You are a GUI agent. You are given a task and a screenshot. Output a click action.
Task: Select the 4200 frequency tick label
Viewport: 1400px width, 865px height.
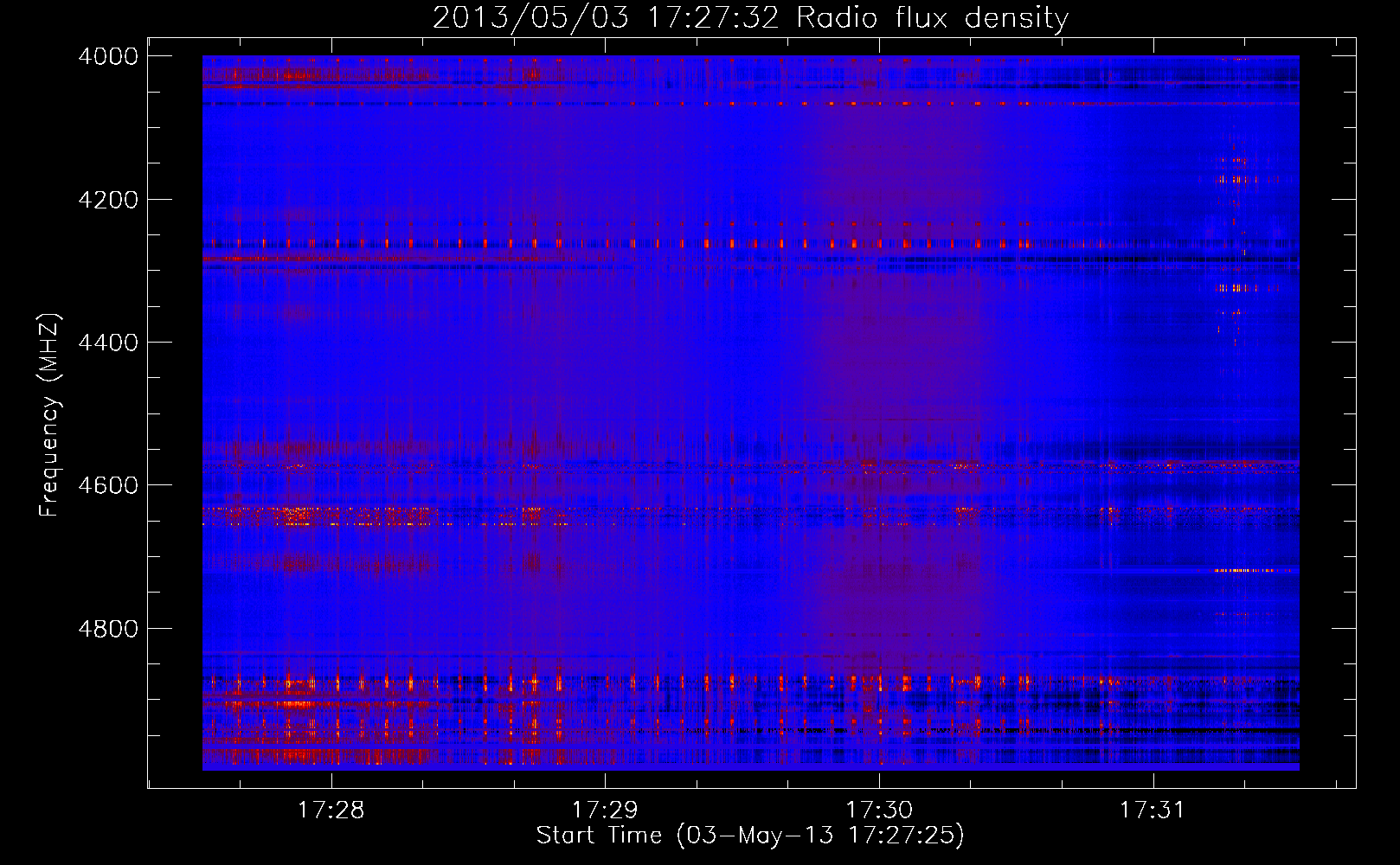[108, 200]
